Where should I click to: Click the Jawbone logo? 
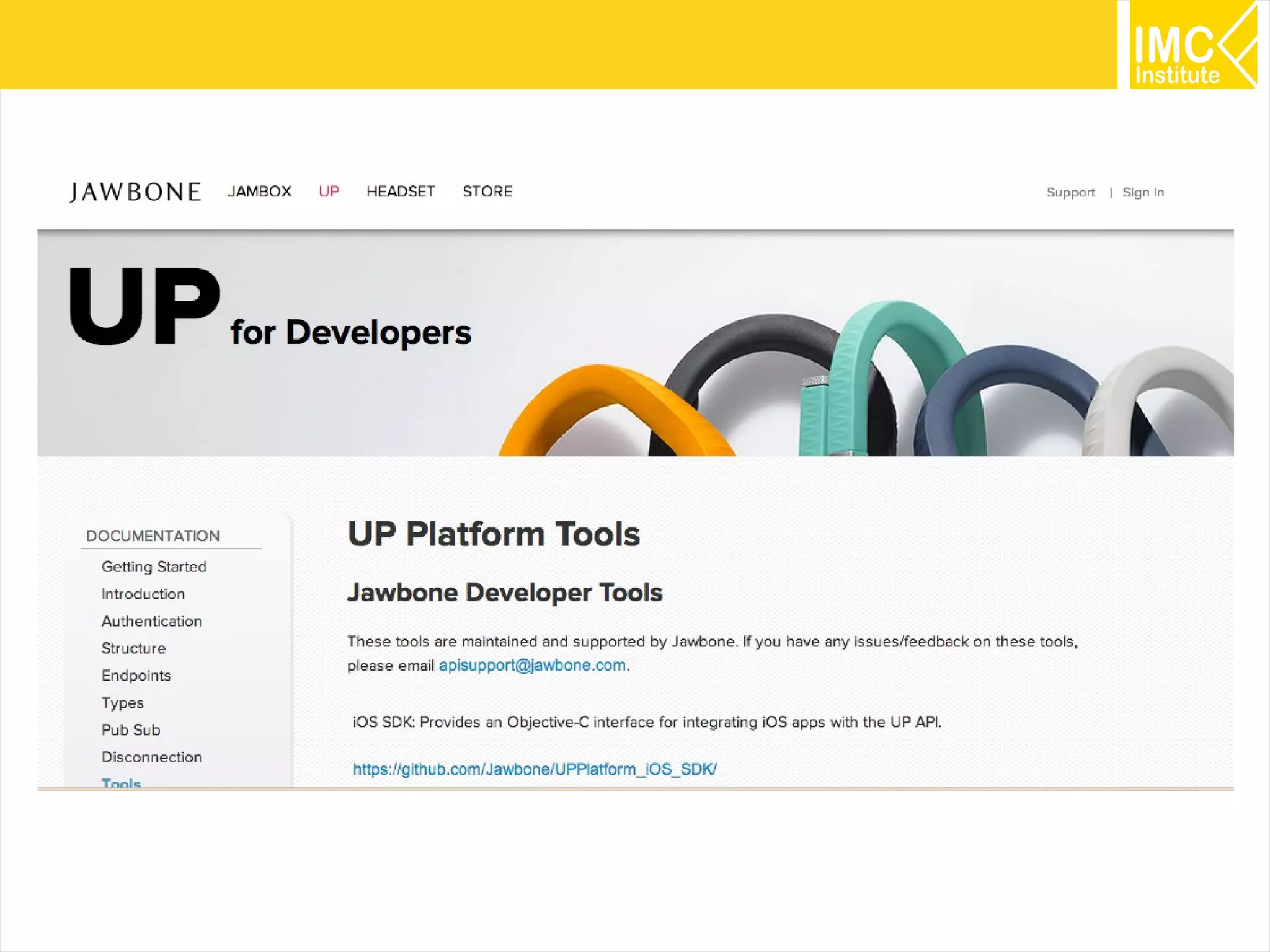135,192
